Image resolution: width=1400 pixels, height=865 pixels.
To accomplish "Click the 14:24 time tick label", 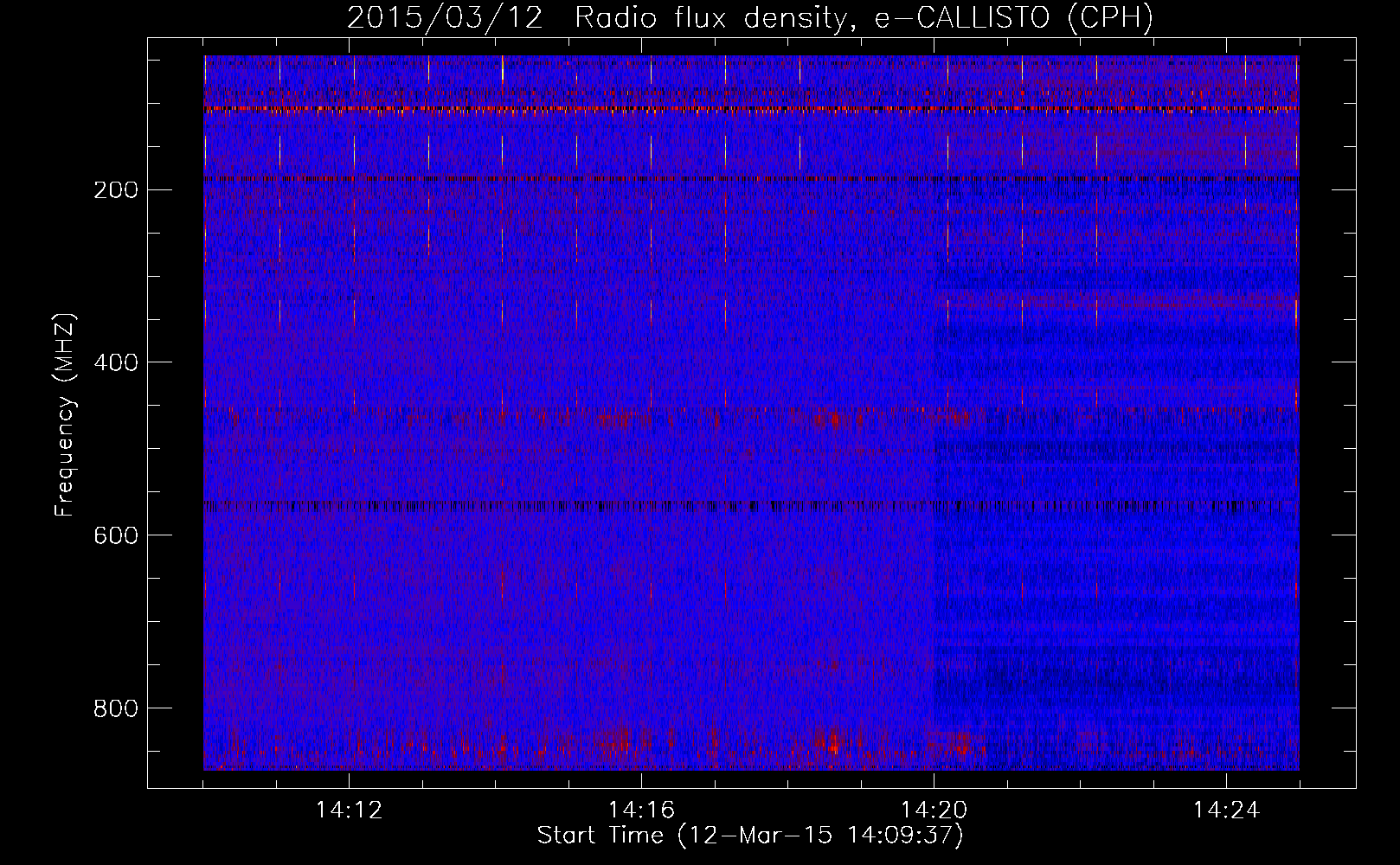I will point(1226,811).
